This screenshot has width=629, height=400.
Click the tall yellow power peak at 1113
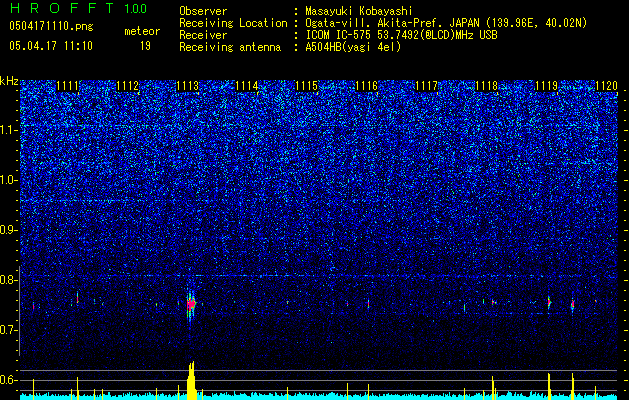[x=191, y=380]
